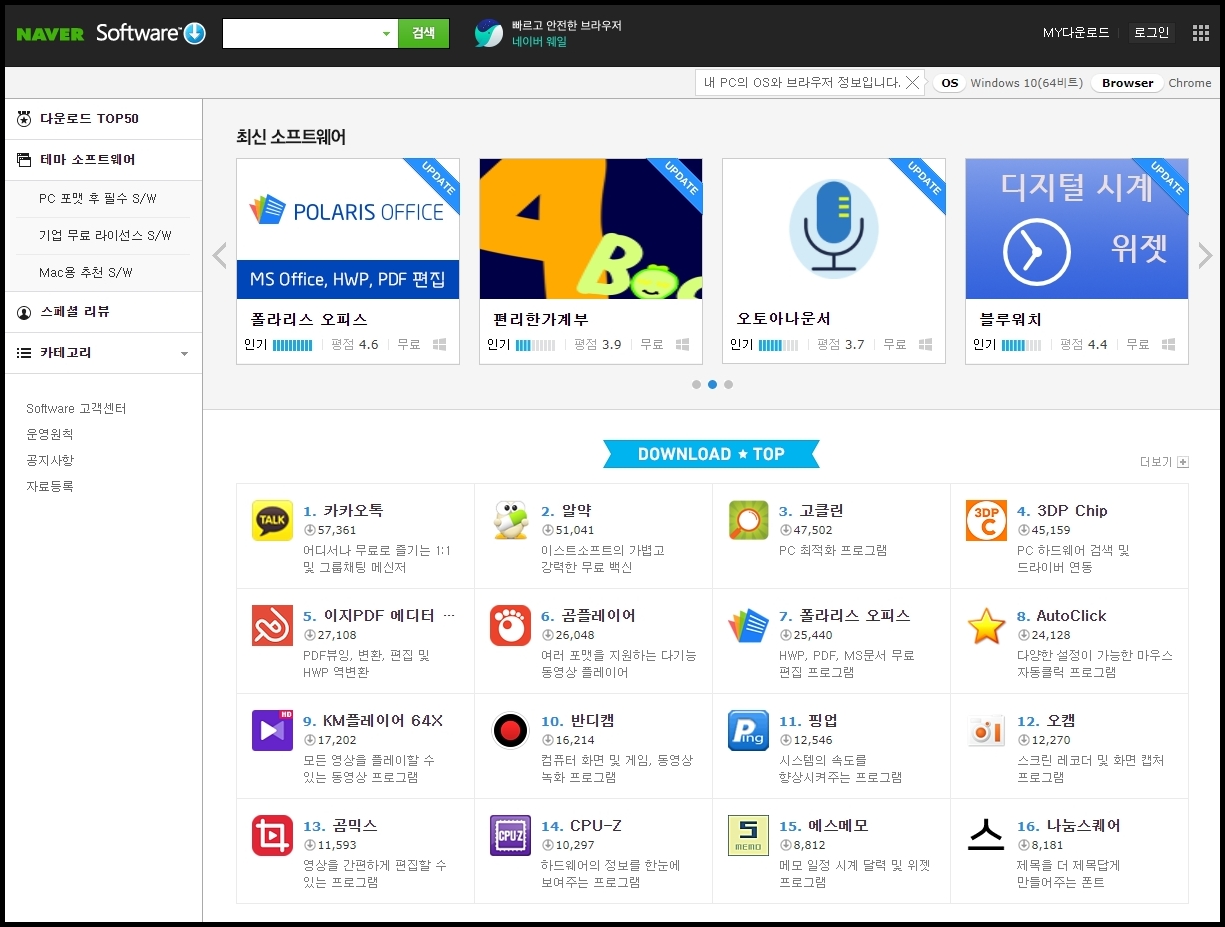Select Mac용 추천 S/W
1225x927 pixels.
86,273
